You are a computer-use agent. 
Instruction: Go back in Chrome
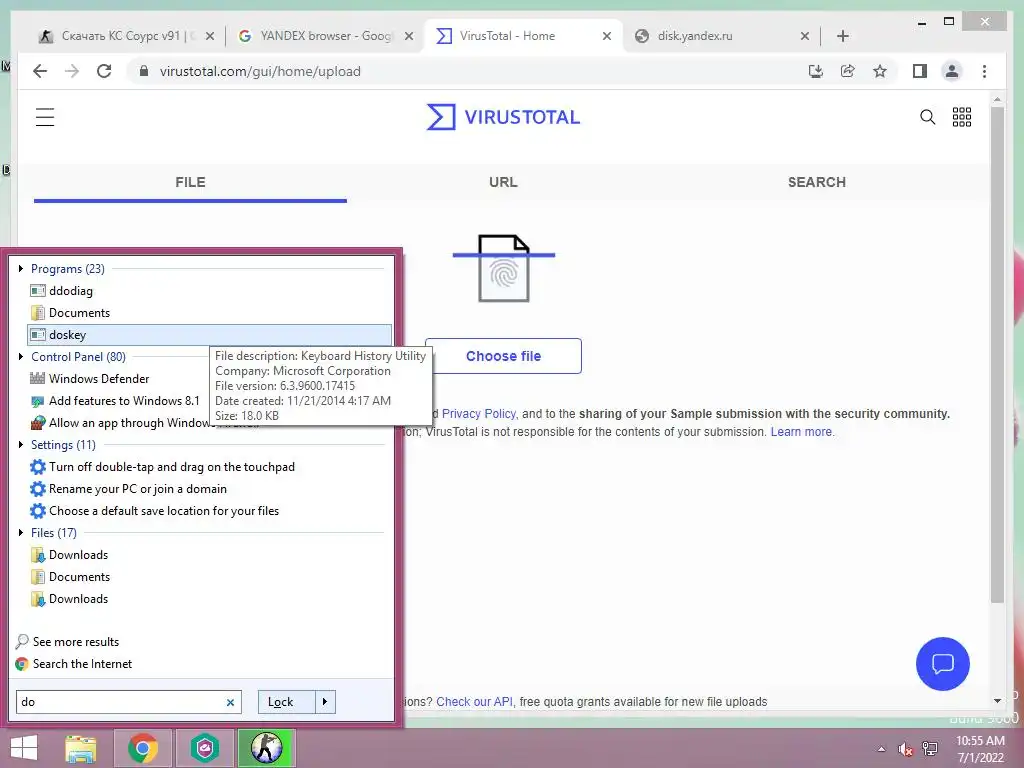point(40,71)
